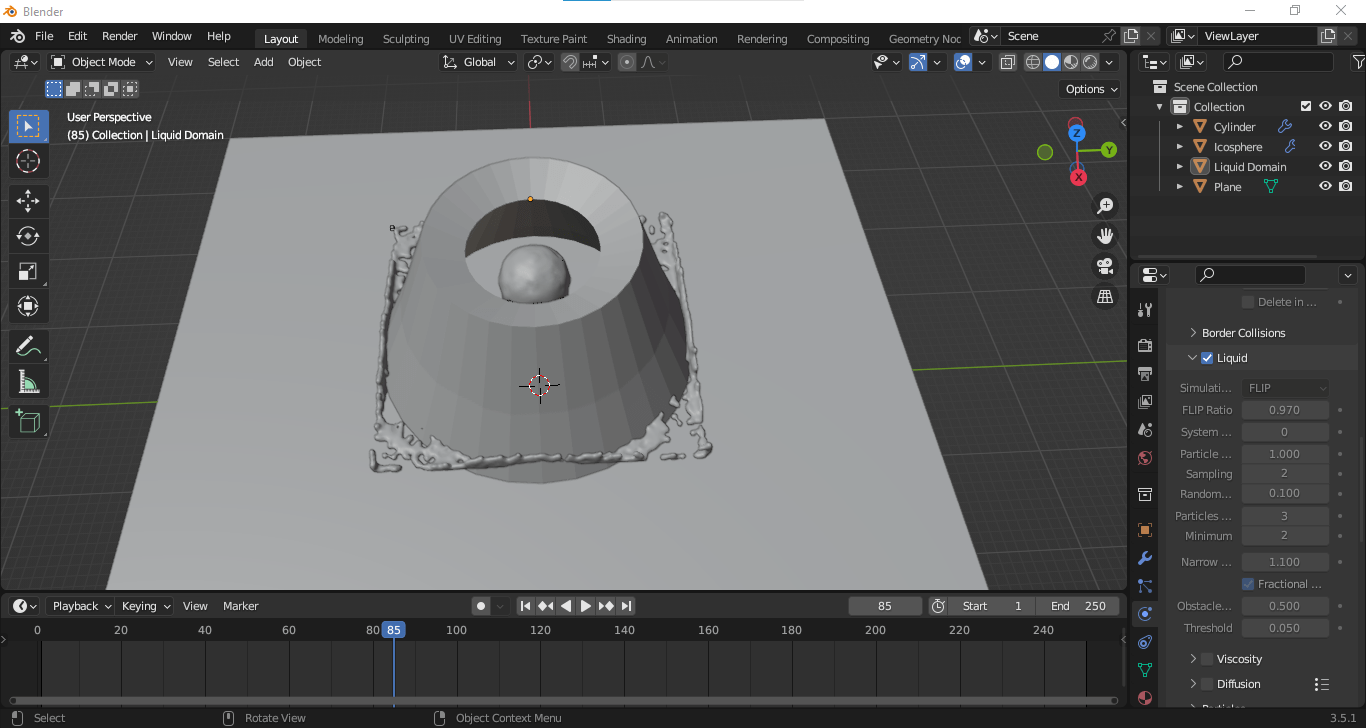Switch to the Shading workspace tab
Image resolution: width=1366 pixels, height=728 pixels.
[627, 38]
